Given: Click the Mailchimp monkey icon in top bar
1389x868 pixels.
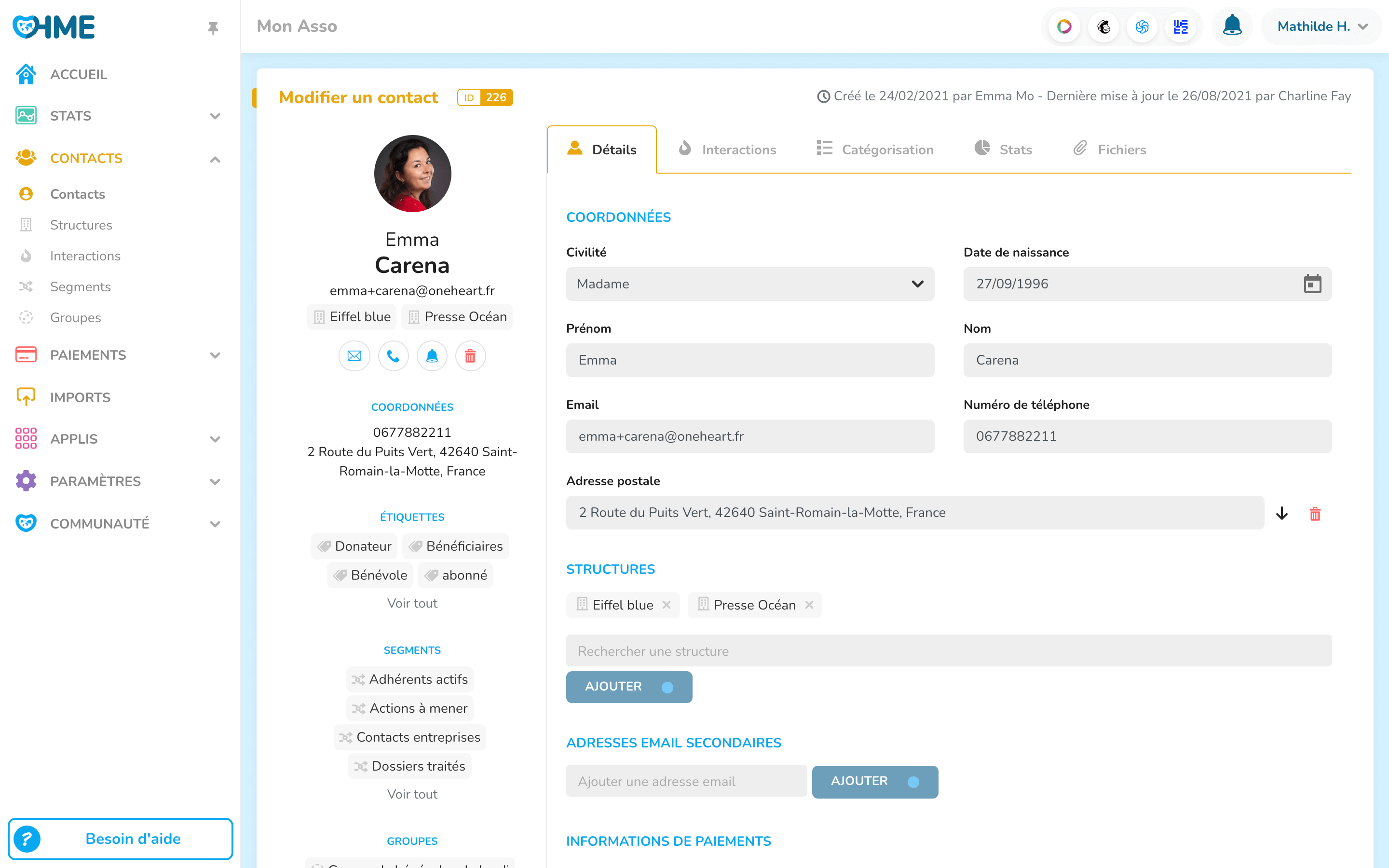Looking at the screenshot, I should 1103,27.
